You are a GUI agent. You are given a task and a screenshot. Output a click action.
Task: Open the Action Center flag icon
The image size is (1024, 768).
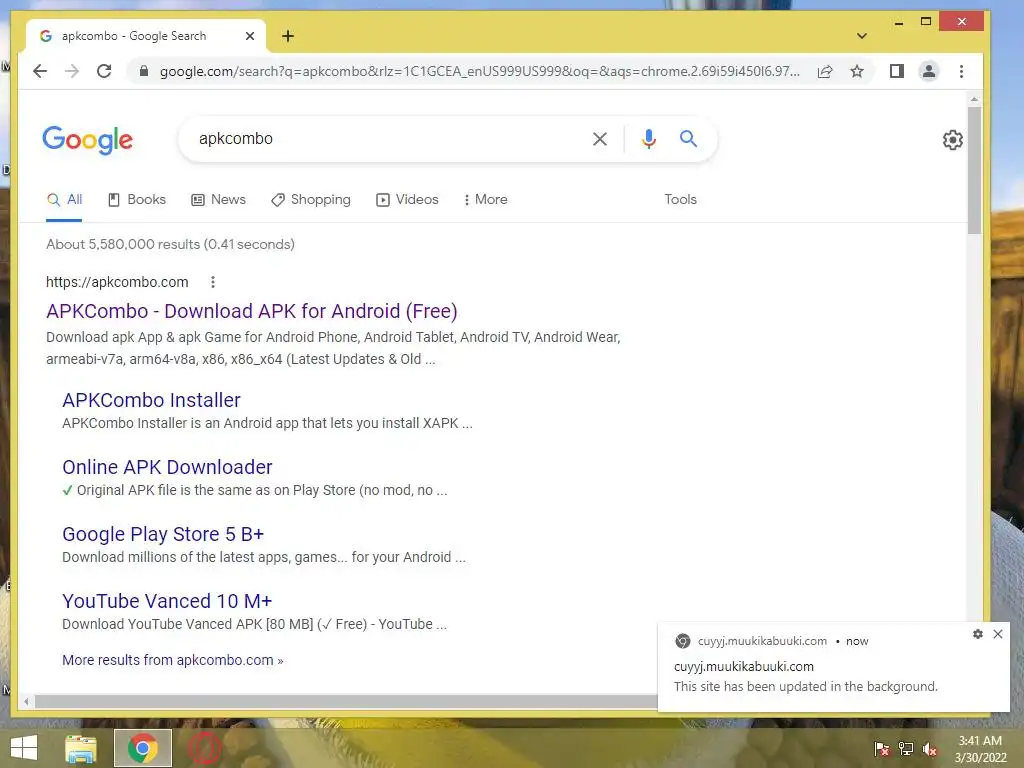(882, 749)
